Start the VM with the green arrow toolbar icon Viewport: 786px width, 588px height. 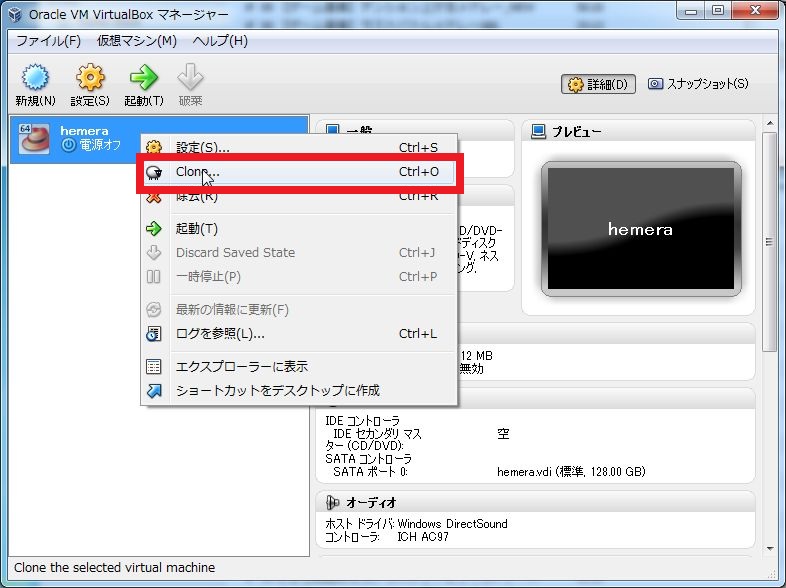tap(144, 78)
